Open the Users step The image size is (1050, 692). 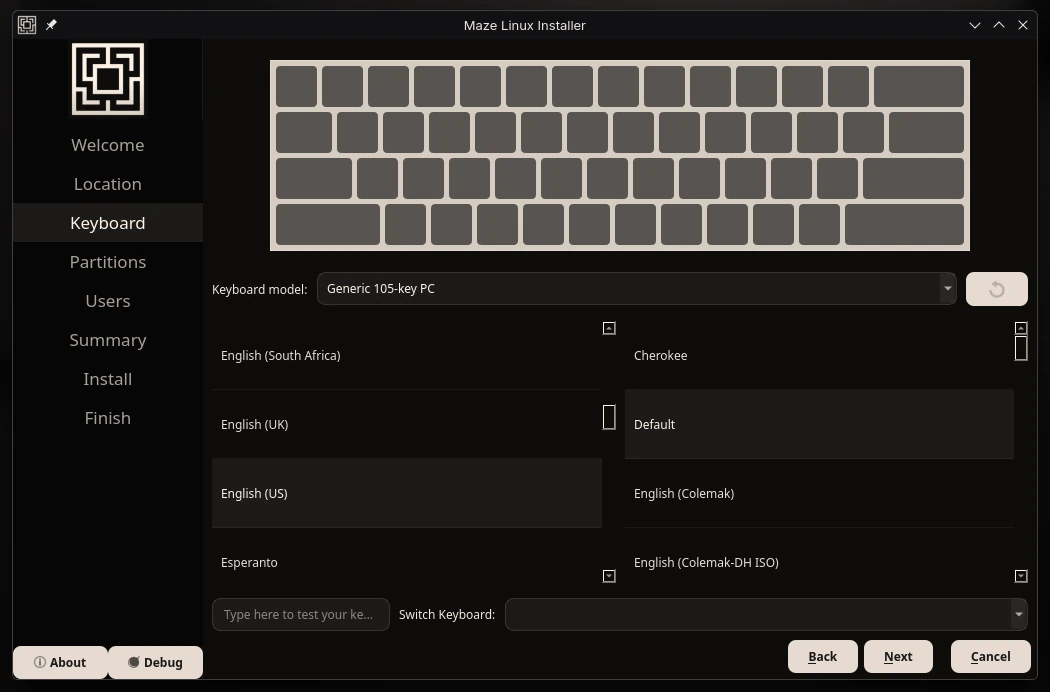tap(108, 301)
